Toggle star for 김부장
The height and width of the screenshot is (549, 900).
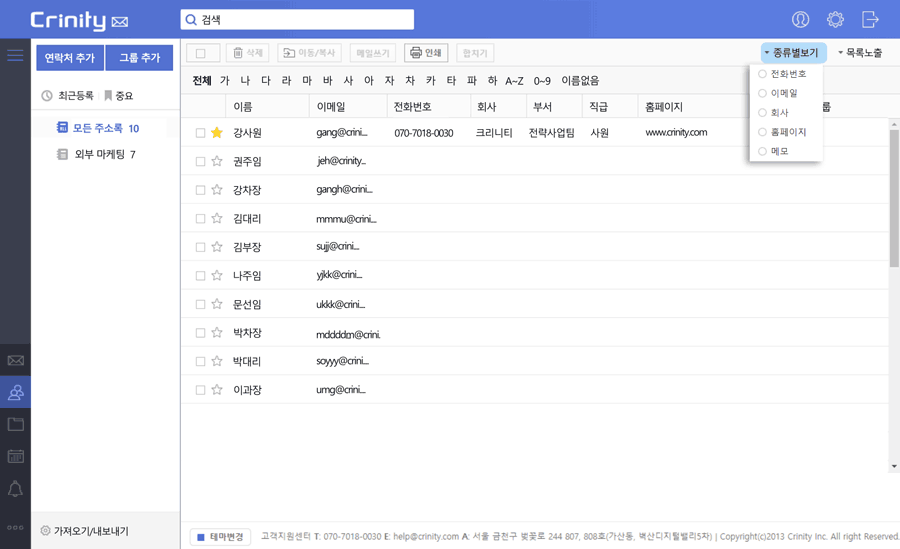216,247
